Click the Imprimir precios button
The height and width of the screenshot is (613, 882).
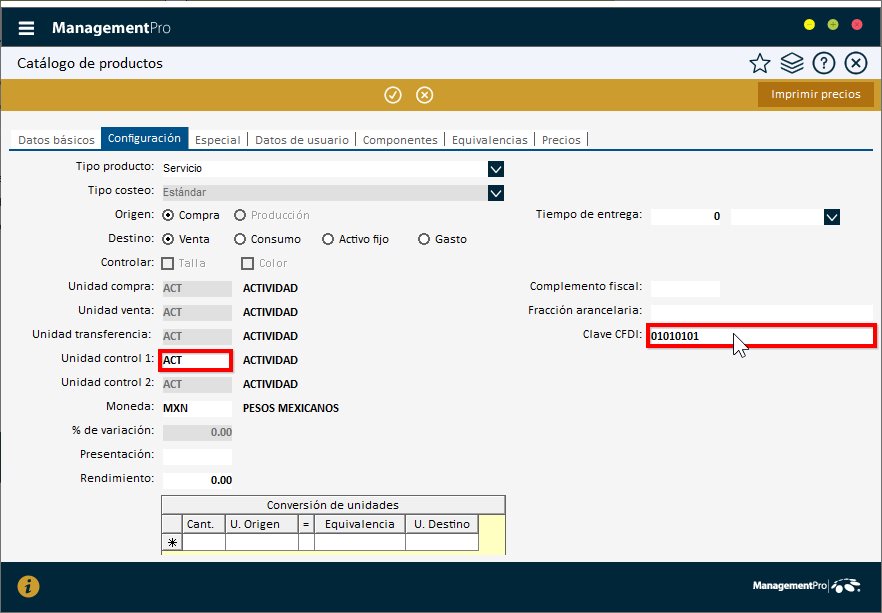(816, 94)
